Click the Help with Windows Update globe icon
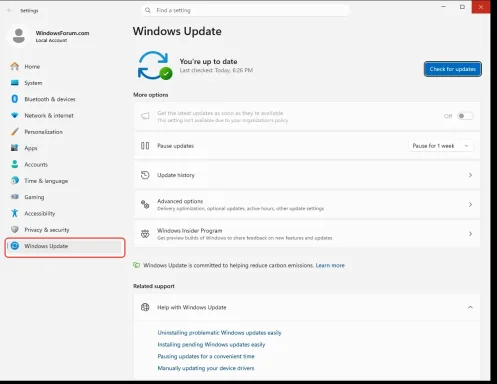 click(x=145, y=307)
